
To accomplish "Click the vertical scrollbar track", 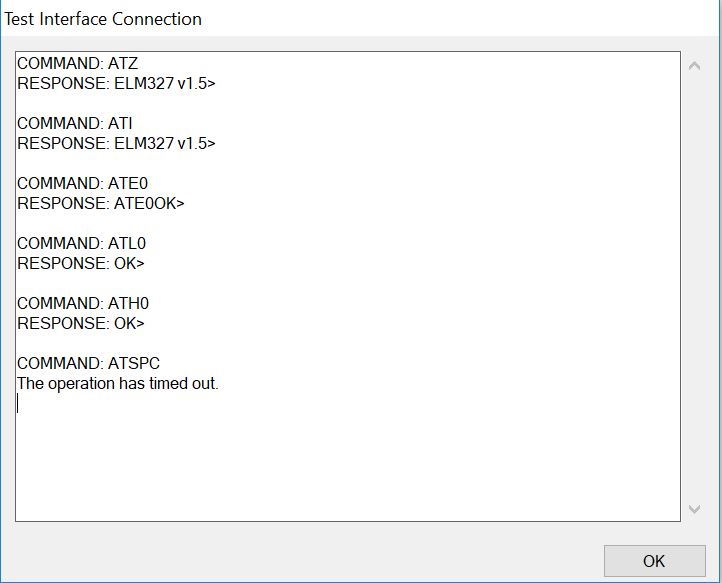I will [694, 290].
